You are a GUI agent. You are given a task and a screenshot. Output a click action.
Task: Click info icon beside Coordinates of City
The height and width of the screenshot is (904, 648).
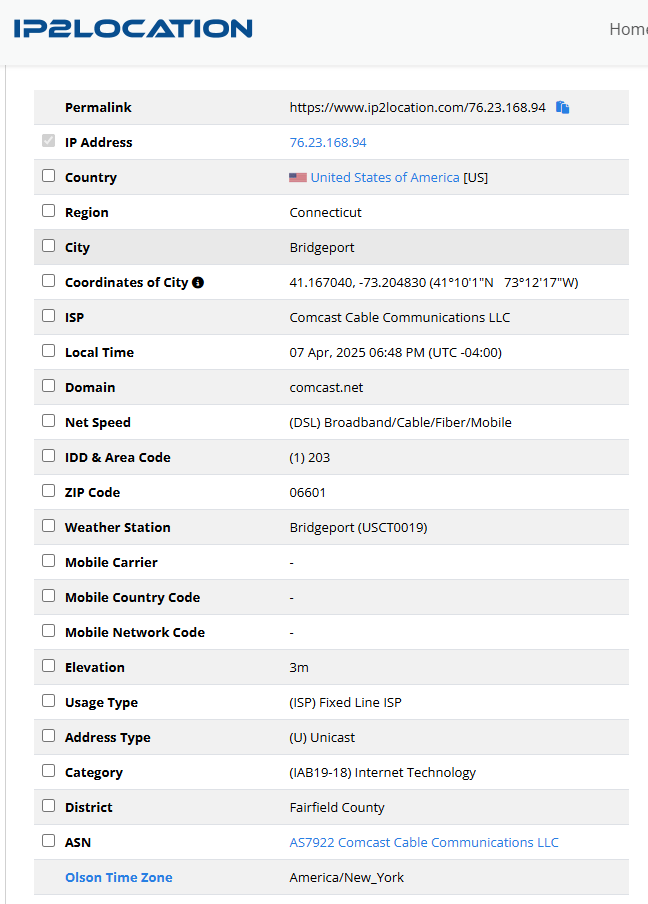click(198, 283)
